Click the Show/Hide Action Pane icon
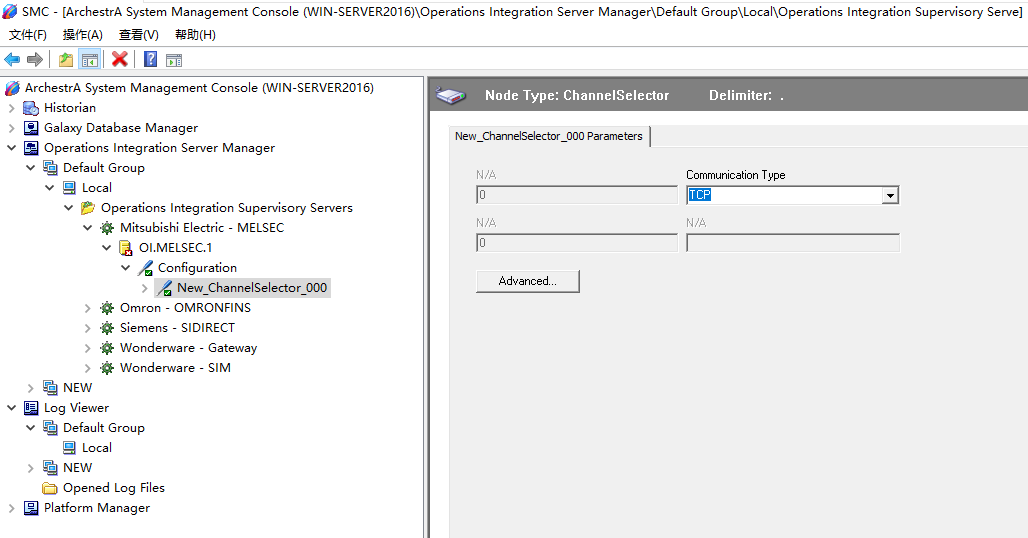 (x=173, y=60)
